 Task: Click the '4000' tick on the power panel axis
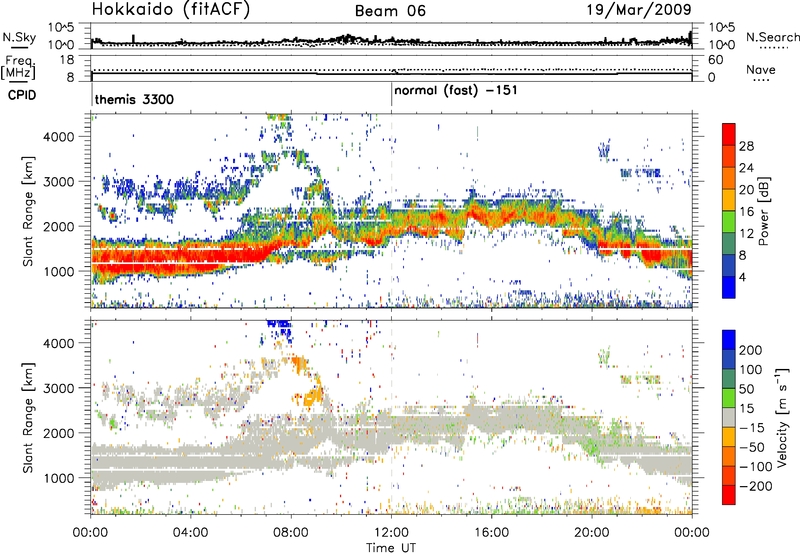coord(59,137)
